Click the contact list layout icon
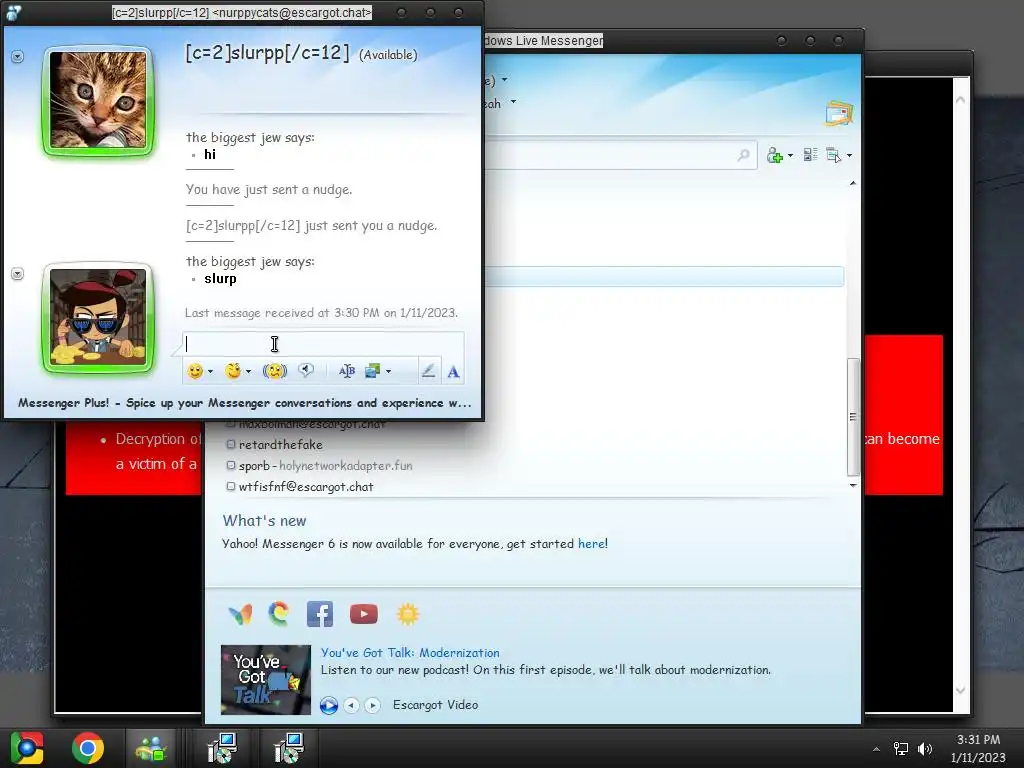This screenshot has height=768, width=1024. click(x=810, y=155)
